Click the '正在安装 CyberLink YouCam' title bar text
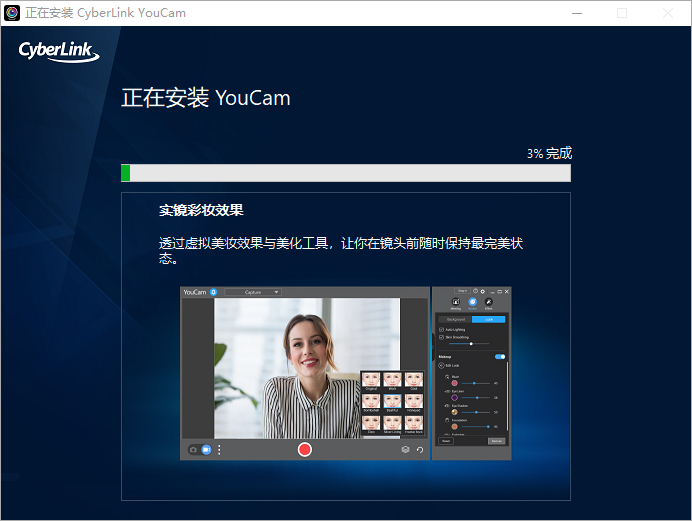This screenshot has height=521, width=692. point(105,13)
